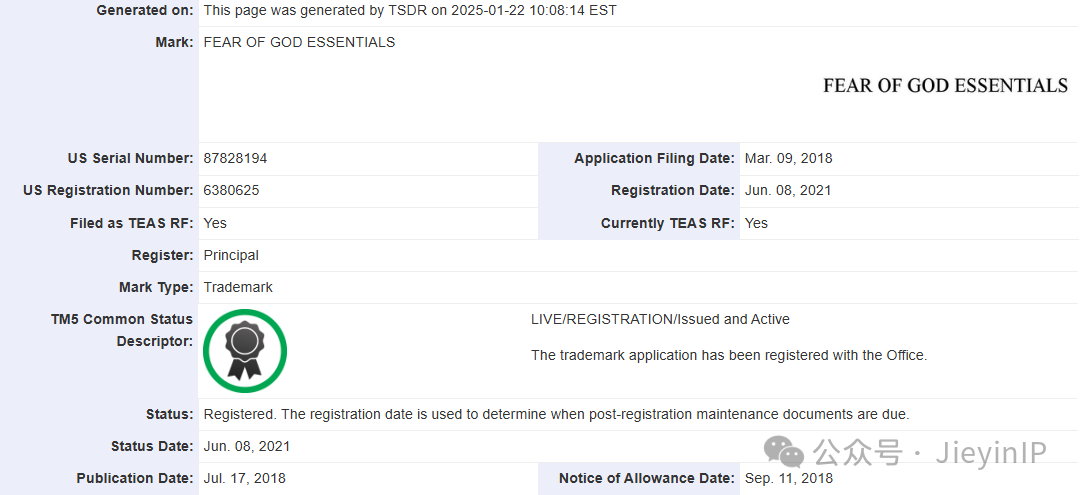Click the Publication Date value Jul. 17, 2018
1080x495 pixels.
(245, 478)
